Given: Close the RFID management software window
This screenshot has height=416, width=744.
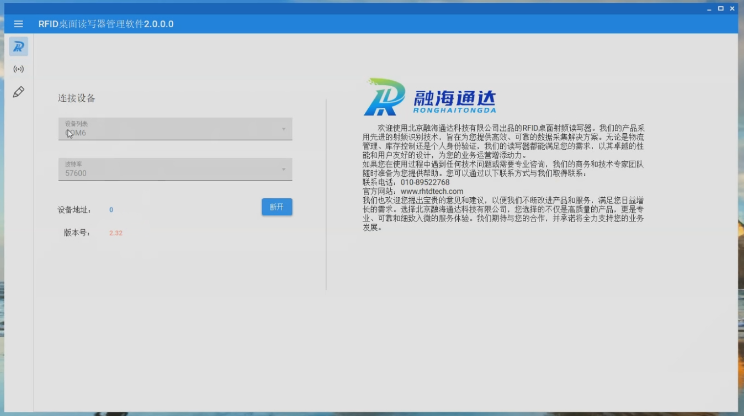Looking at the screenshot, I should click(x=732, y=9).
